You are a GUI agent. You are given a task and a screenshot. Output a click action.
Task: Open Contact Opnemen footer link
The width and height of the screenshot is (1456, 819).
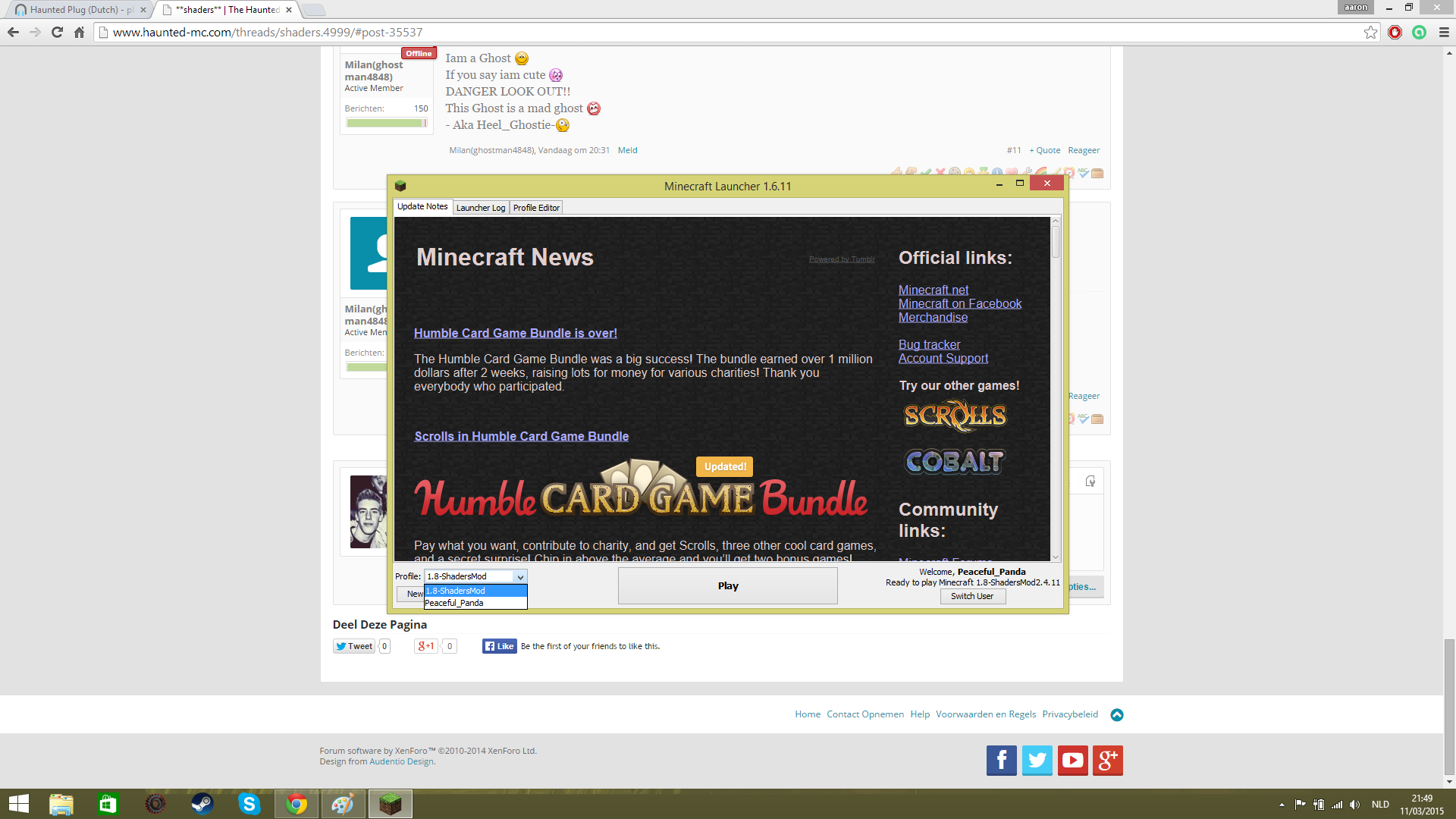(x=865, y=714)
